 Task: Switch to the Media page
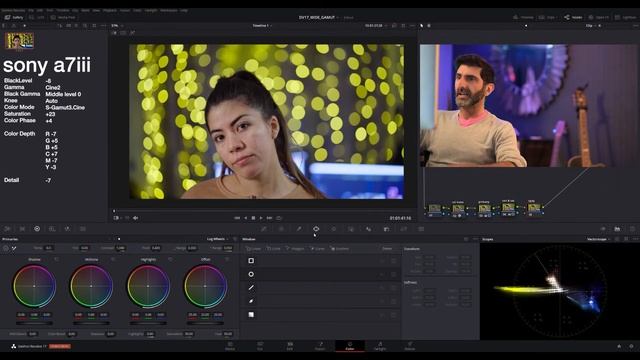tap(230, 346)
